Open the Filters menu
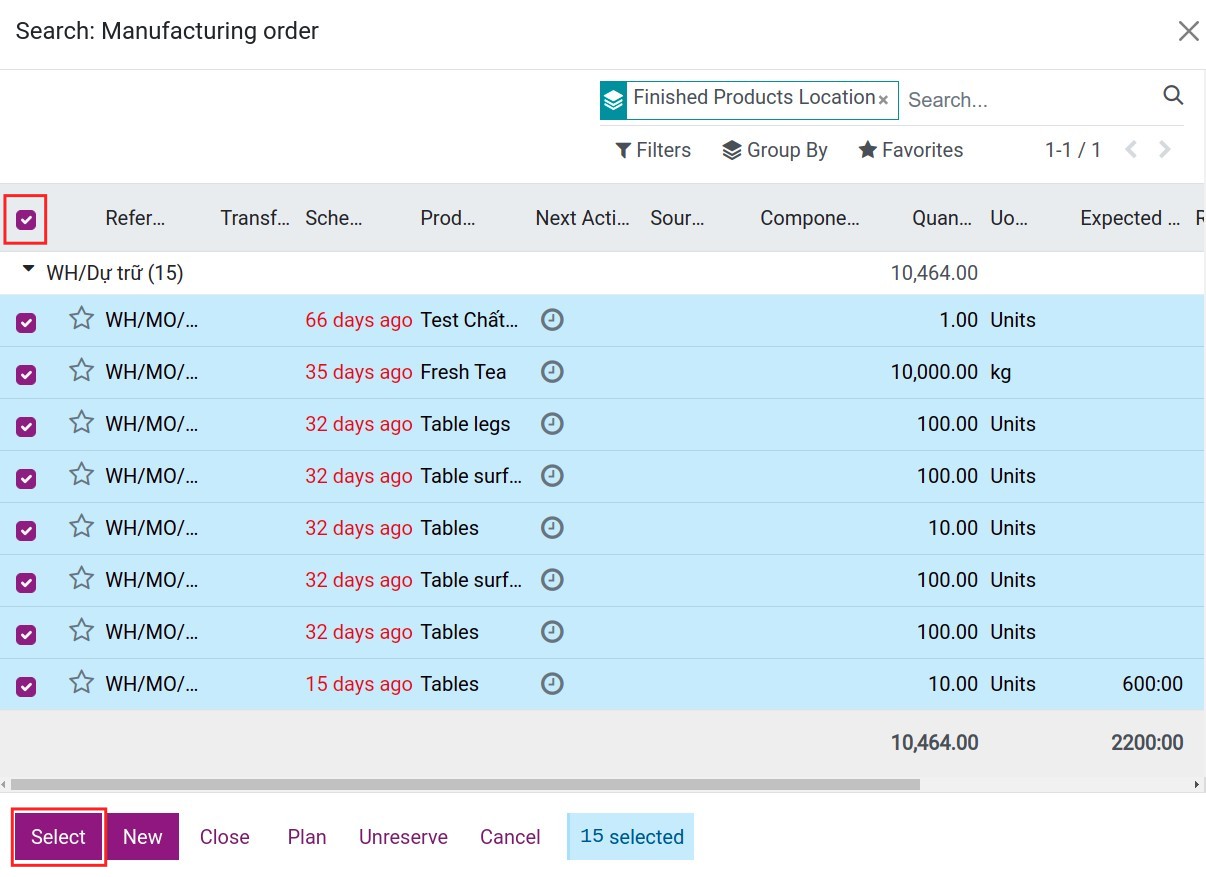The height and width of the screenshot is (877, 1206). [653, 150]
